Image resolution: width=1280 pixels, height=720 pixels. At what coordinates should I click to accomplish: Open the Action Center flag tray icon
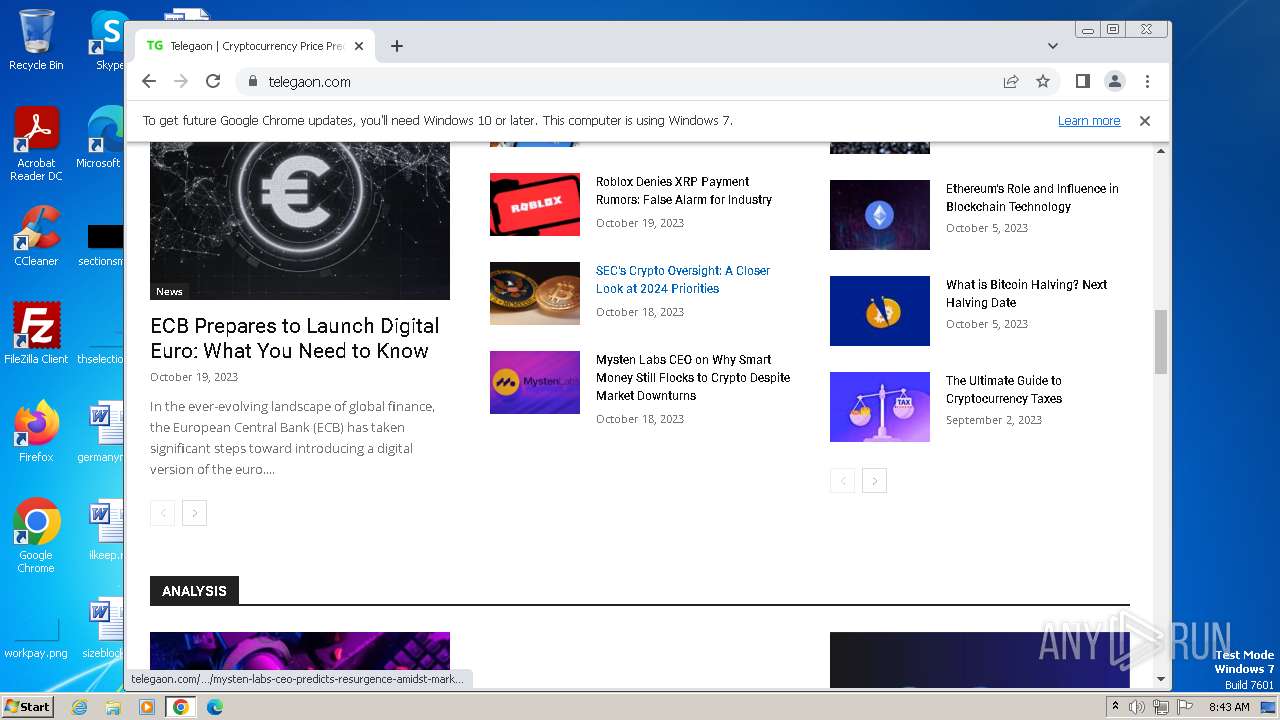1185,707
